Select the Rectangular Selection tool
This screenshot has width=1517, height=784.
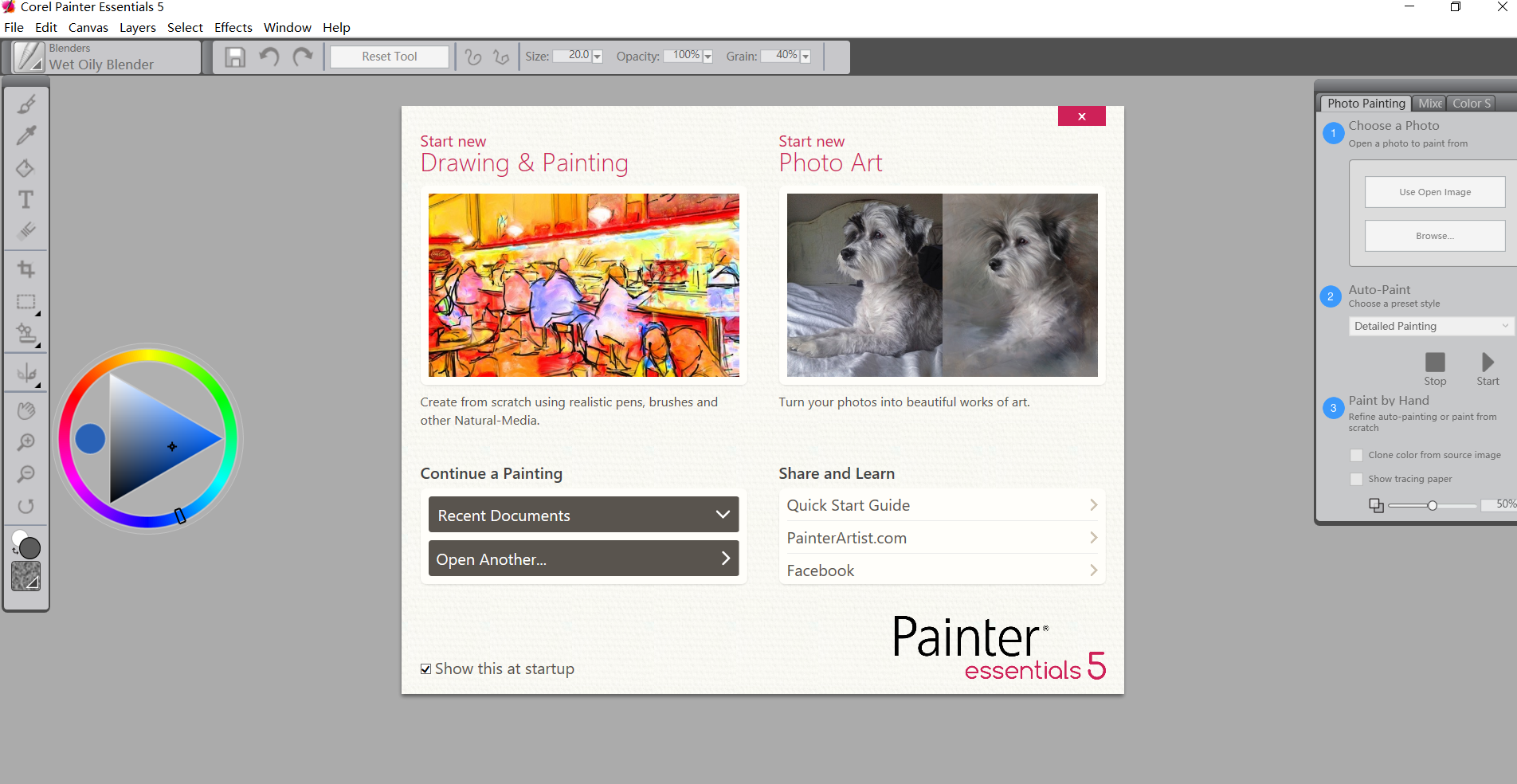click(x=26, y=302)
